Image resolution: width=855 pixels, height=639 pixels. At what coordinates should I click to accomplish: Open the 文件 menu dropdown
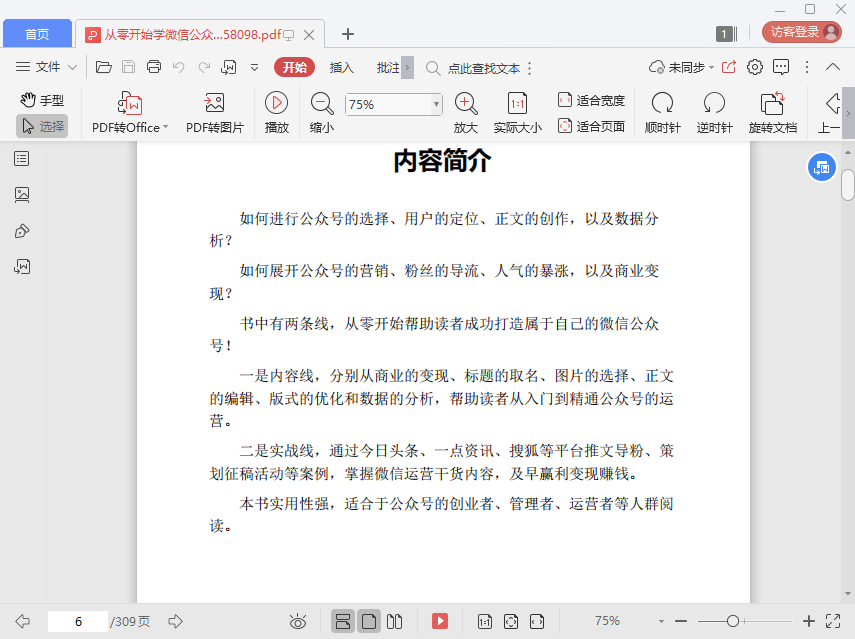pos(47,68)
